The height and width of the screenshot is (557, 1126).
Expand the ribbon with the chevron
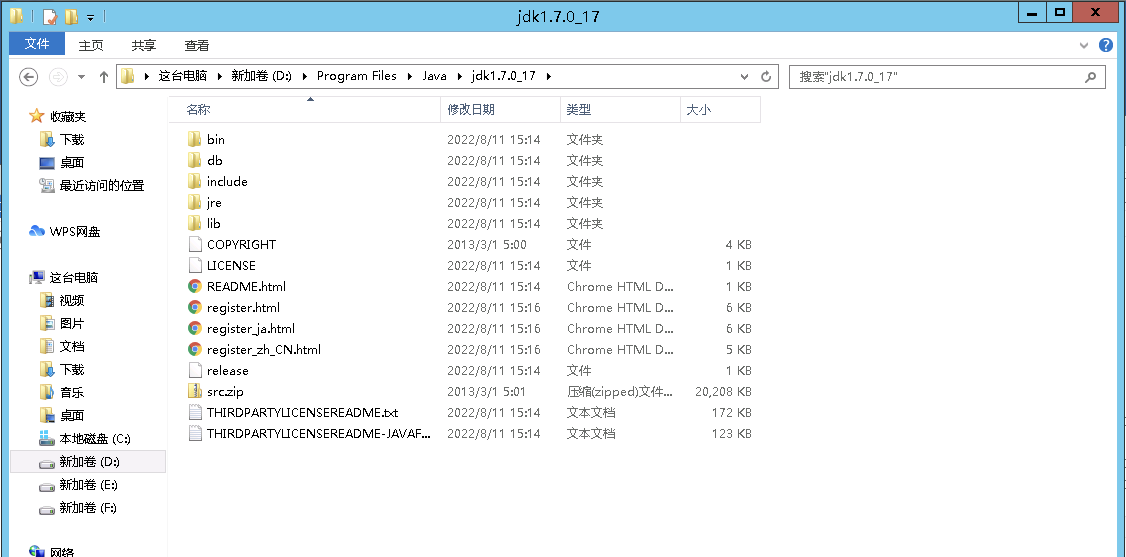(1085, 46)
